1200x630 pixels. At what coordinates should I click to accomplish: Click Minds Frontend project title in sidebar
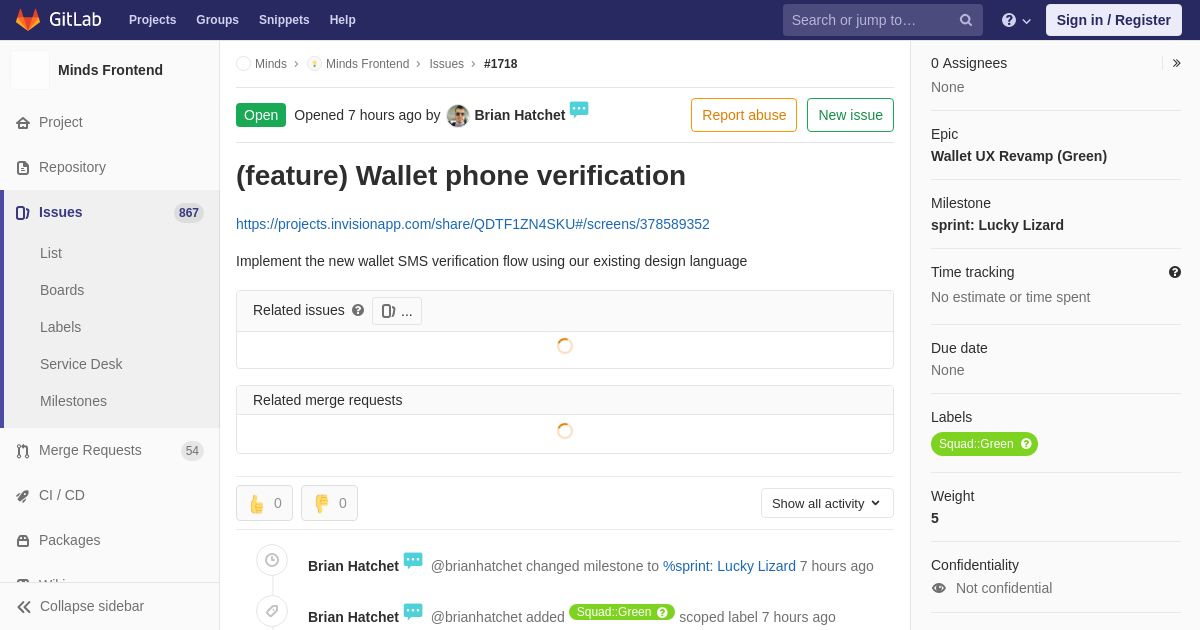coord(110,70)
